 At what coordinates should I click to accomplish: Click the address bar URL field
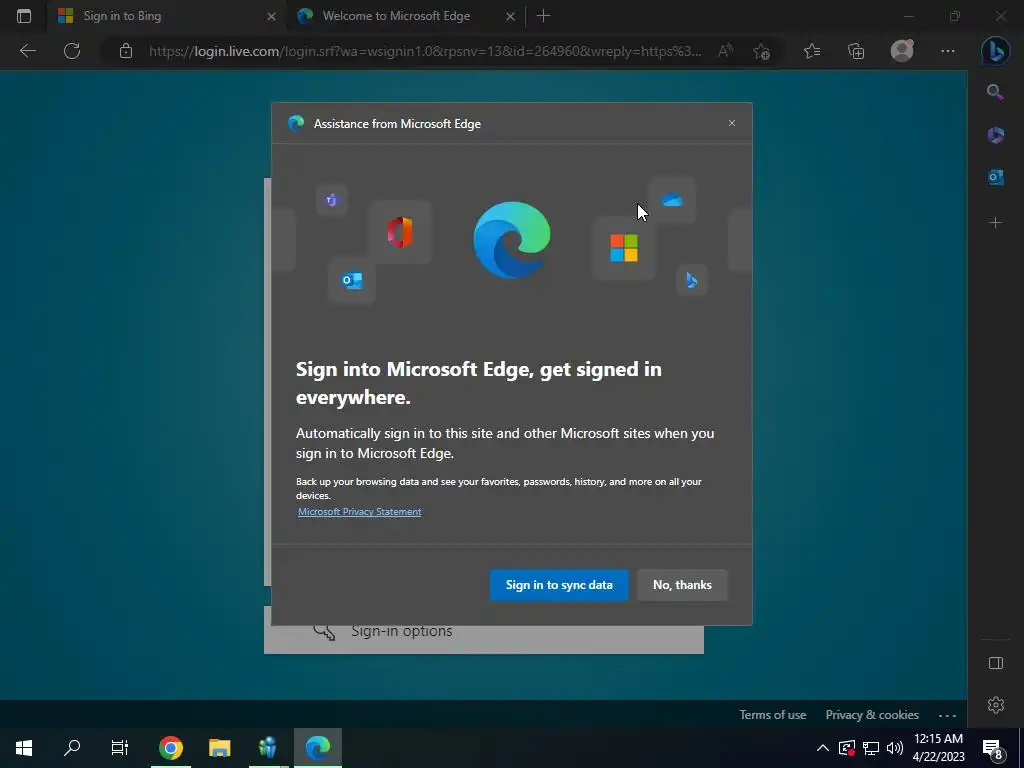pos(424,51)
